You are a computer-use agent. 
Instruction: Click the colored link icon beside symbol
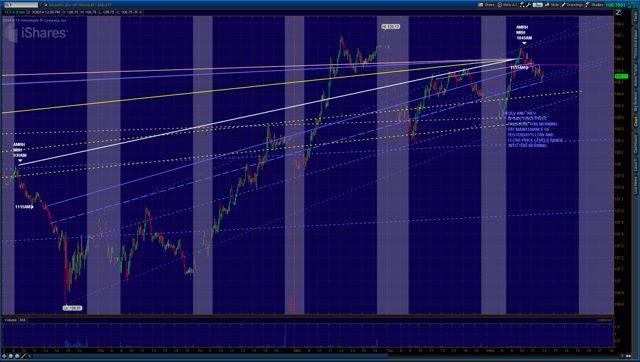tap(46, 5)
